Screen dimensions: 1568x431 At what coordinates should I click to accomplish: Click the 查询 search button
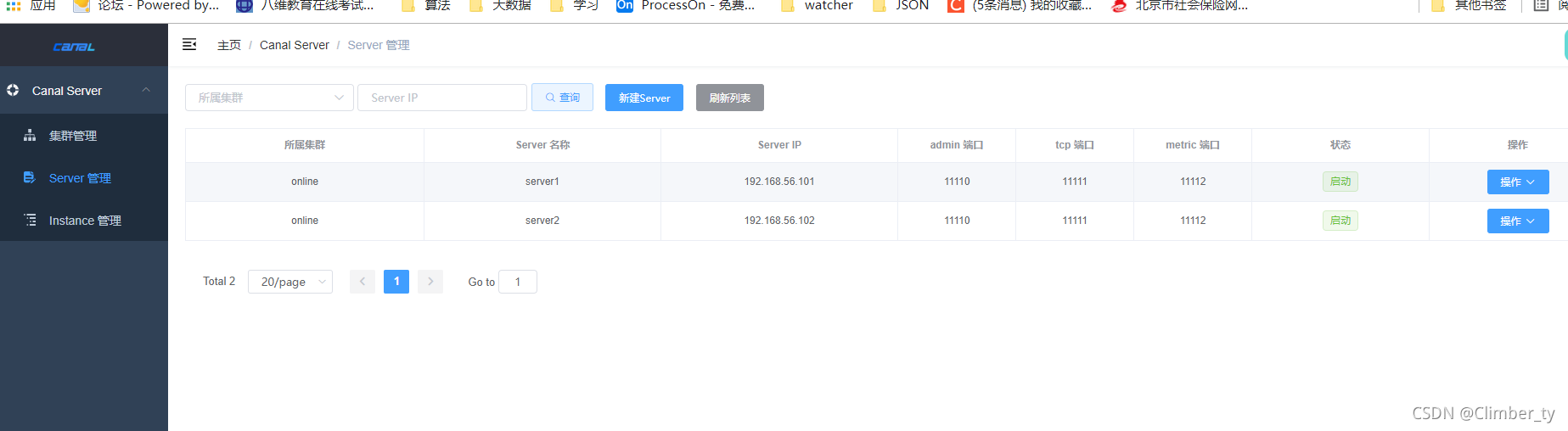click(x=562, y=98)
